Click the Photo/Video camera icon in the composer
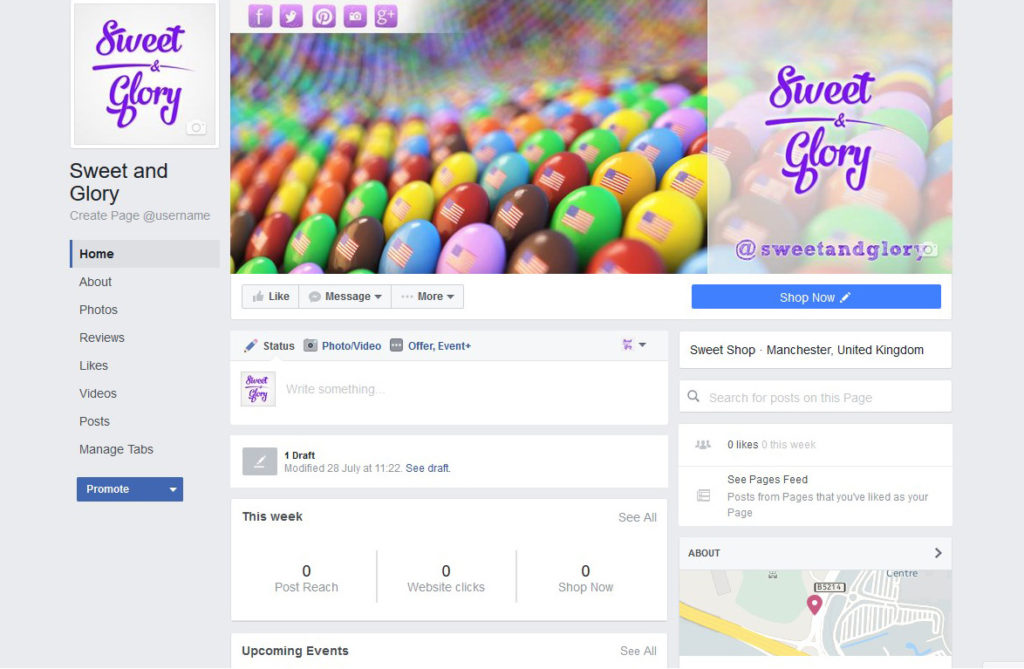The width and height of the screenshot is (1024, 669). tap(310, 346)
